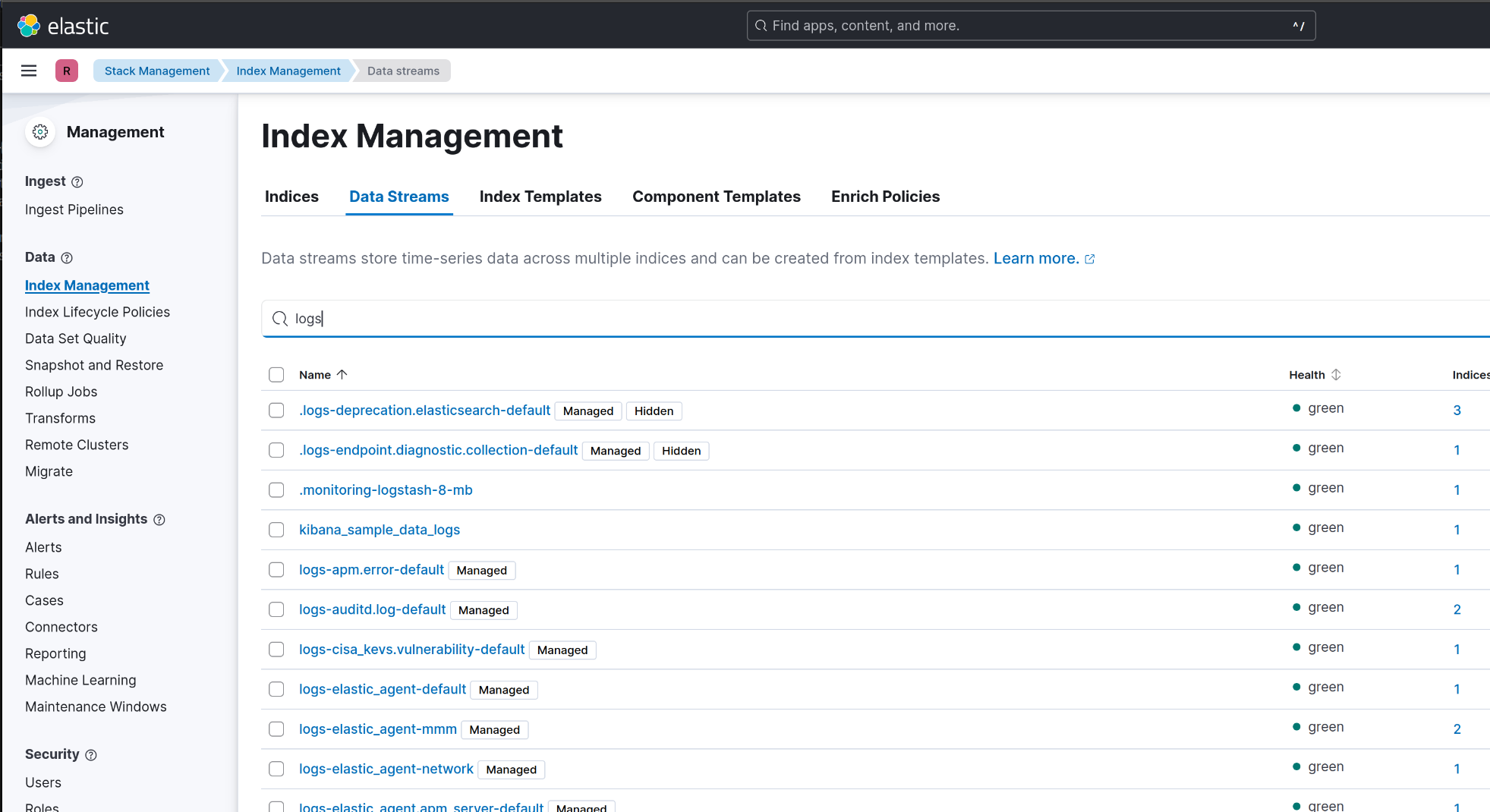Click indices count 2 for logs-auditd.log-default
1490x812 pixels.
click(x=1457, y=609)
